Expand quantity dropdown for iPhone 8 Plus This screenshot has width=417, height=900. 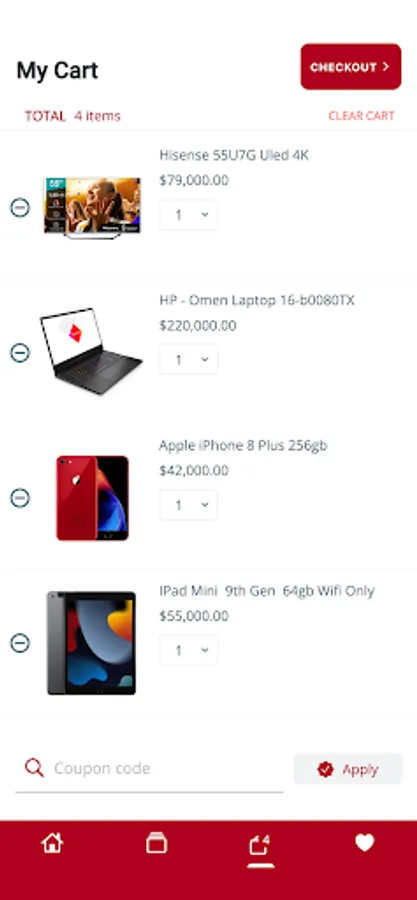[x=189, y=505]
